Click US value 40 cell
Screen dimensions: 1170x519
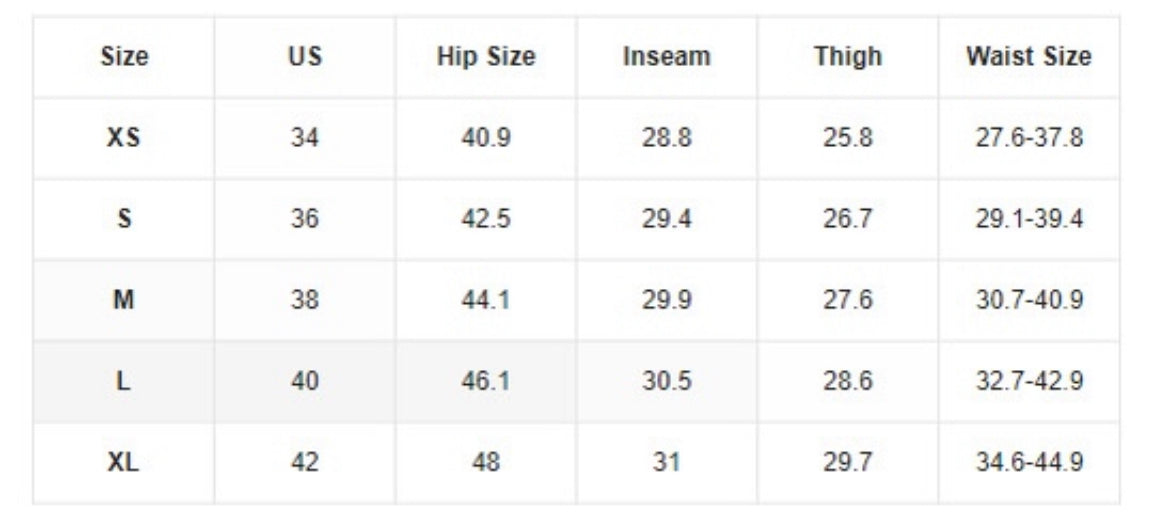(x=305, y=381)
